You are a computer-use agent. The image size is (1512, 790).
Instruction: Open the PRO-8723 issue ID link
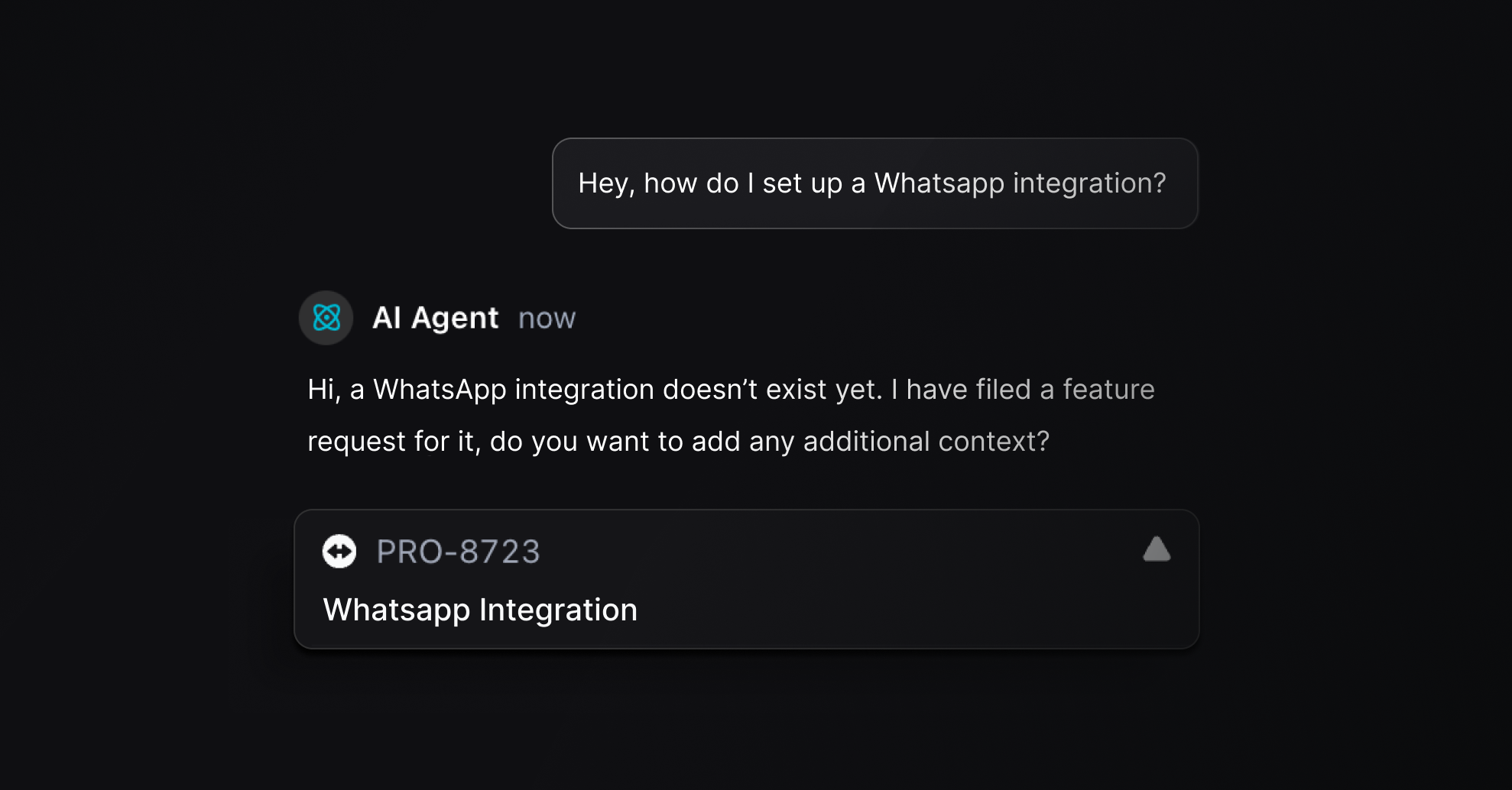click(x=458, y=552)
